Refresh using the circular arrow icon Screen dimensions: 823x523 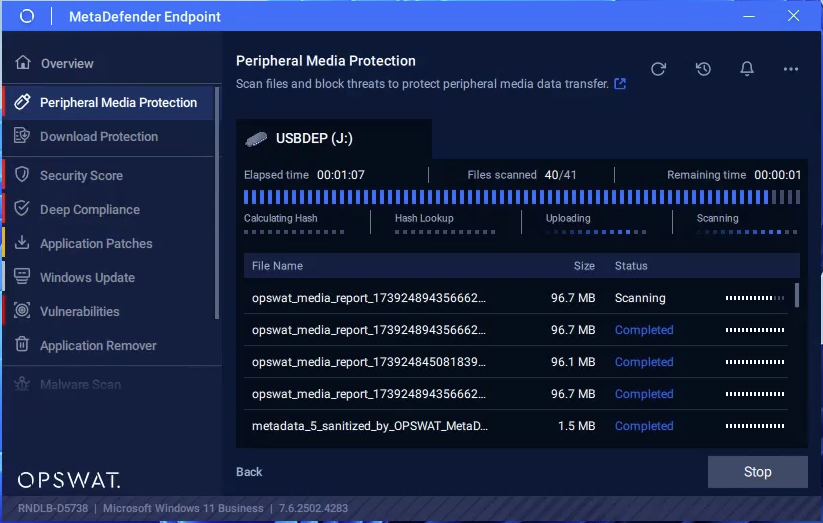pyautogui.click(x=658, y=69)
